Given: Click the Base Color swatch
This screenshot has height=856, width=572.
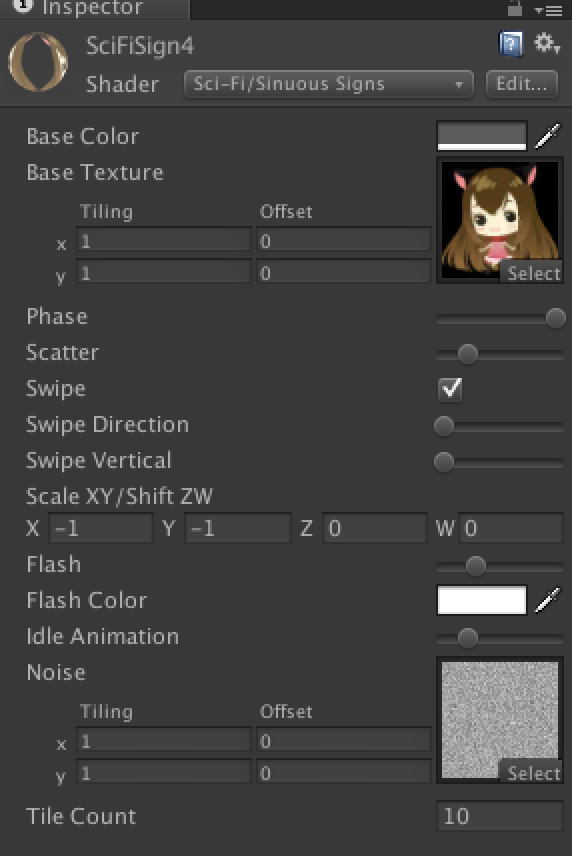Looking at the screenshot, I should pyautogui.click(x=482, y=136).
